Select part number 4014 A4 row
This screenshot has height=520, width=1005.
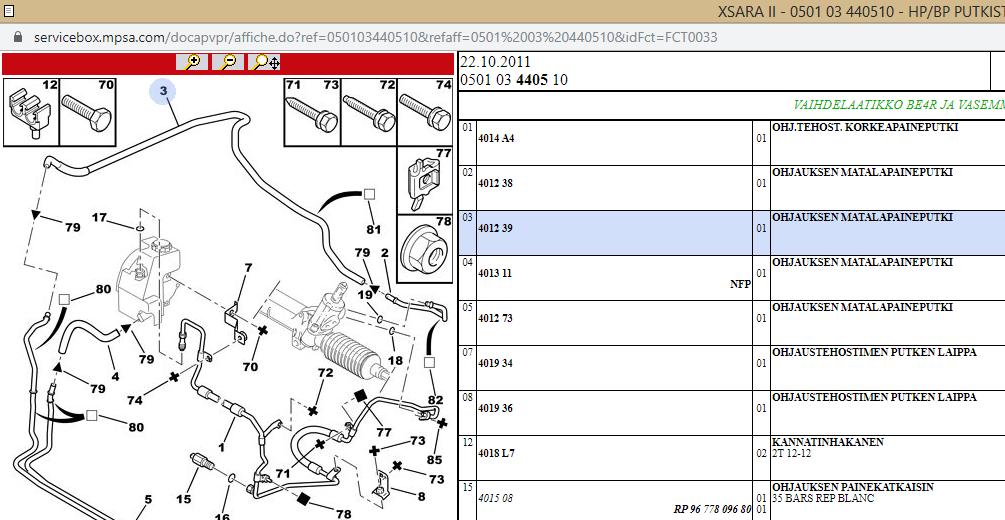point(496,138)
